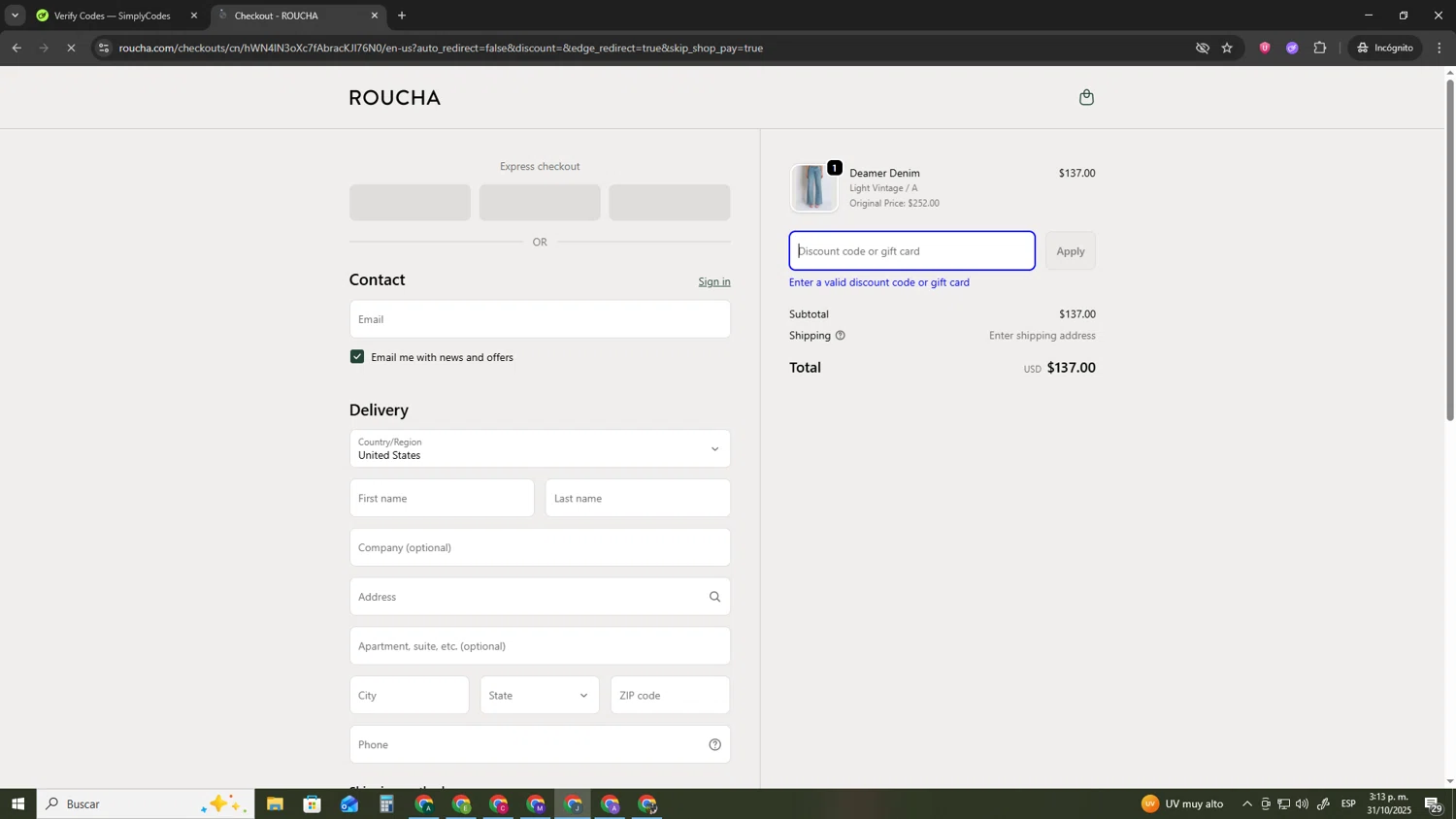Click the Incógnito profile button

tap(1385, 48)
